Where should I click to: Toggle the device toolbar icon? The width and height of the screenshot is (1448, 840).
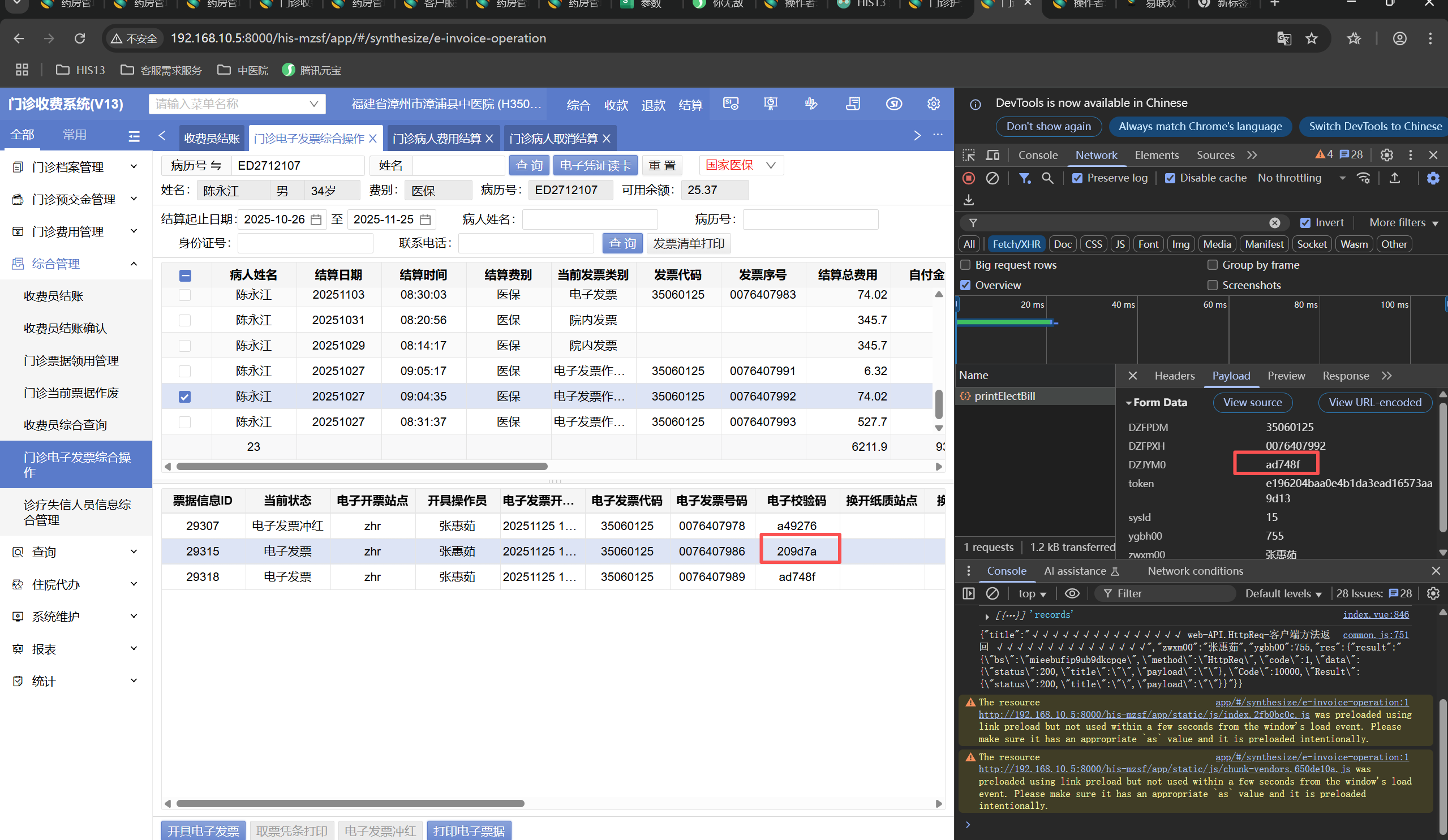(992, 155)
